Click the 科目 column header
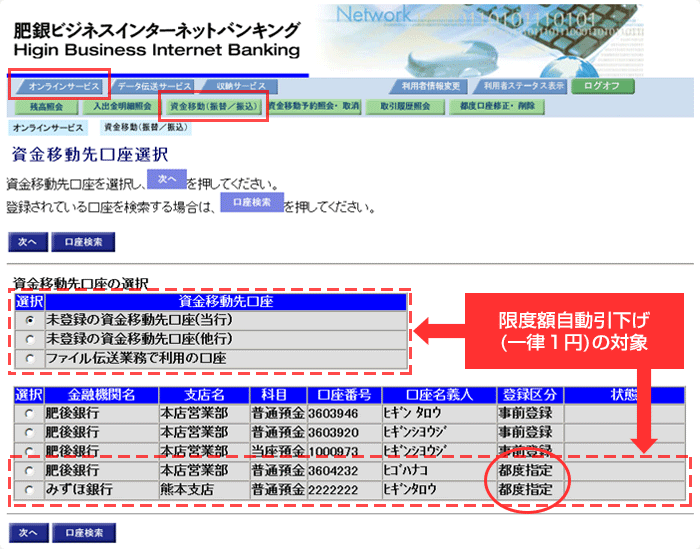The width and height of the screenshot is (700, 549). [278, 395]
